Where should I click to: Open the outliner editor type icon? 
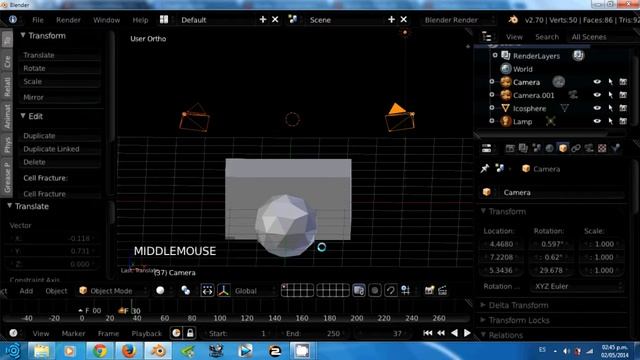click(487, 37)
